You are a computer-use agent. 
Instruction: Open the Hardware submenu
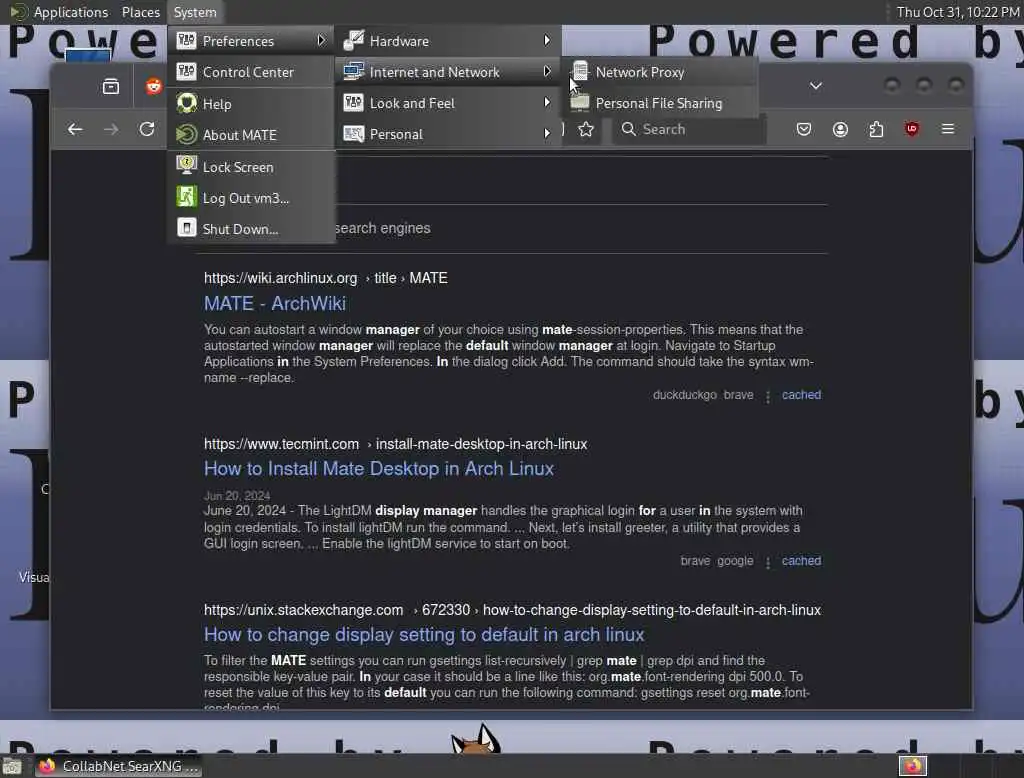448,41
